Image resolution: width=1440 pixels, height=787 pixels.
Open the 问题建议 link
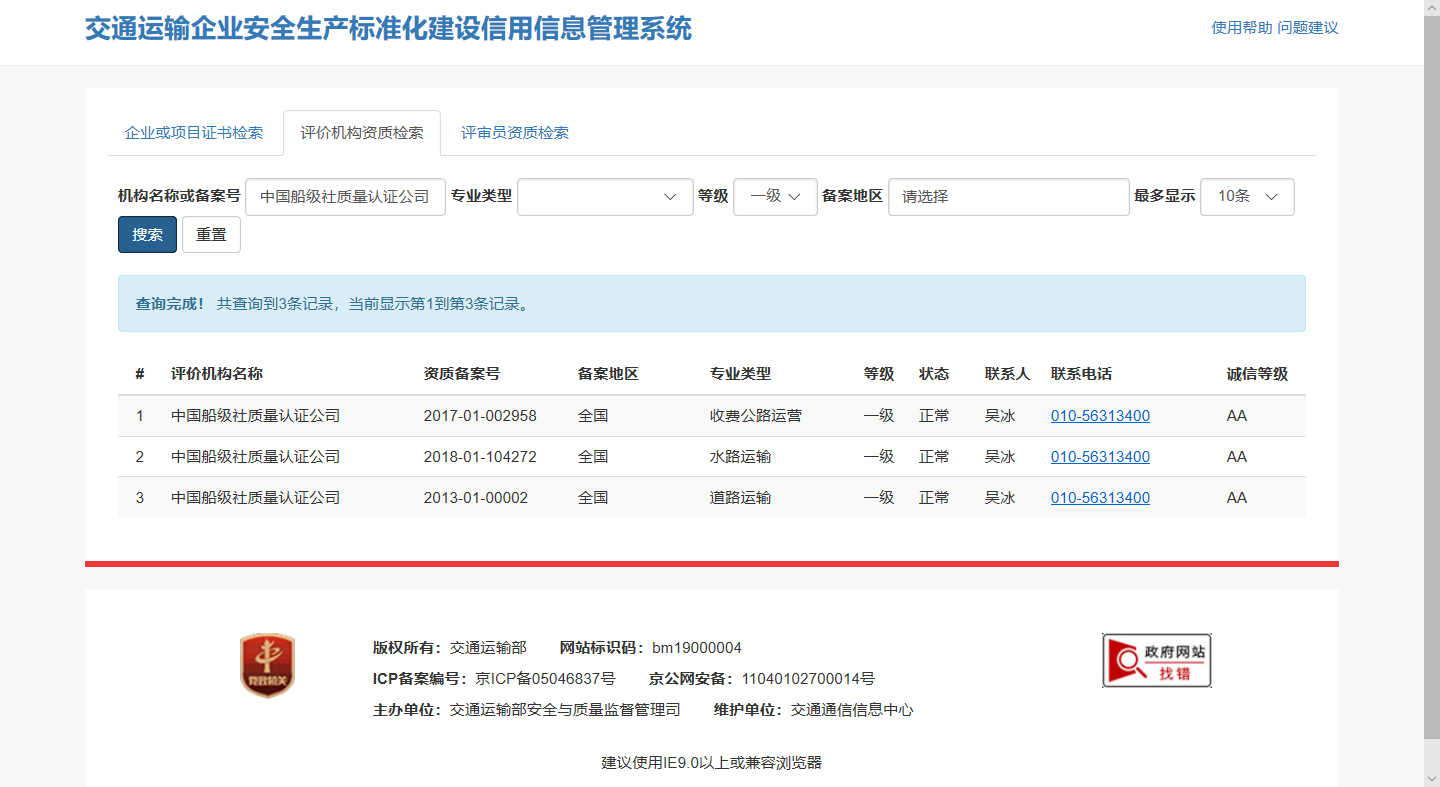[x=1308, y=28]
